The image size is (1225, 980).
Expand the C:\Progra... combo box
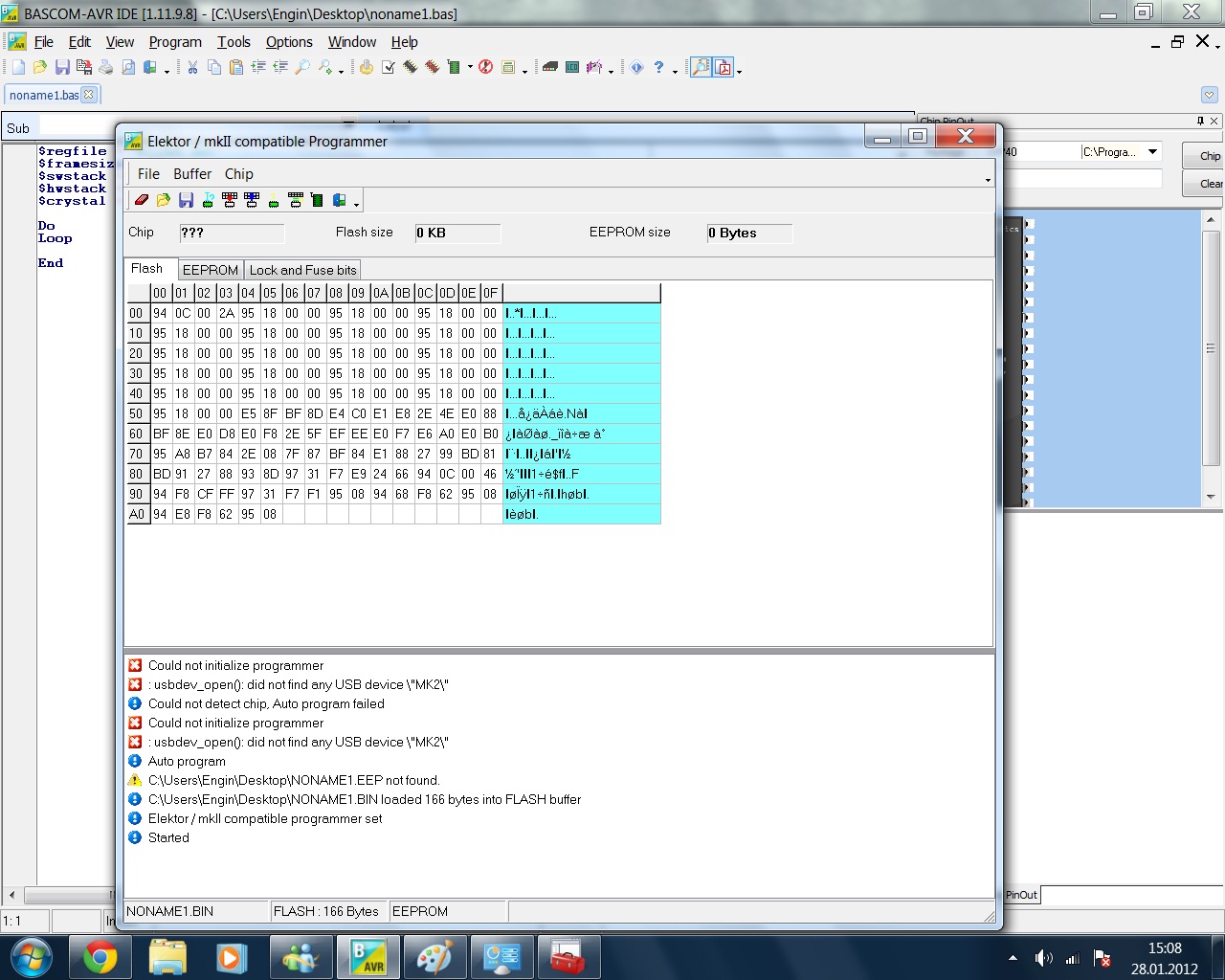tap(1153, 151)
